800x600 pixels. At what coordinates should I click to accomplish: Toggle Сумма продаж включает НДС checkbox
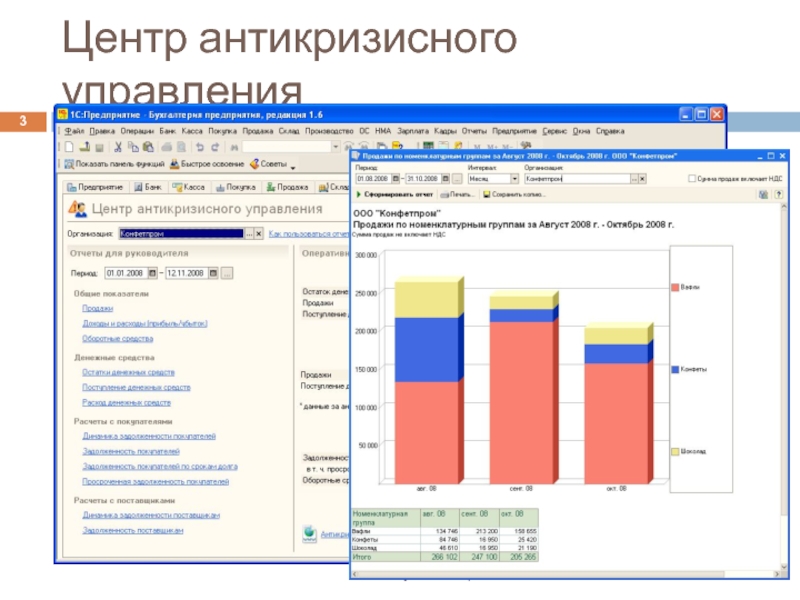click(692, 179)
